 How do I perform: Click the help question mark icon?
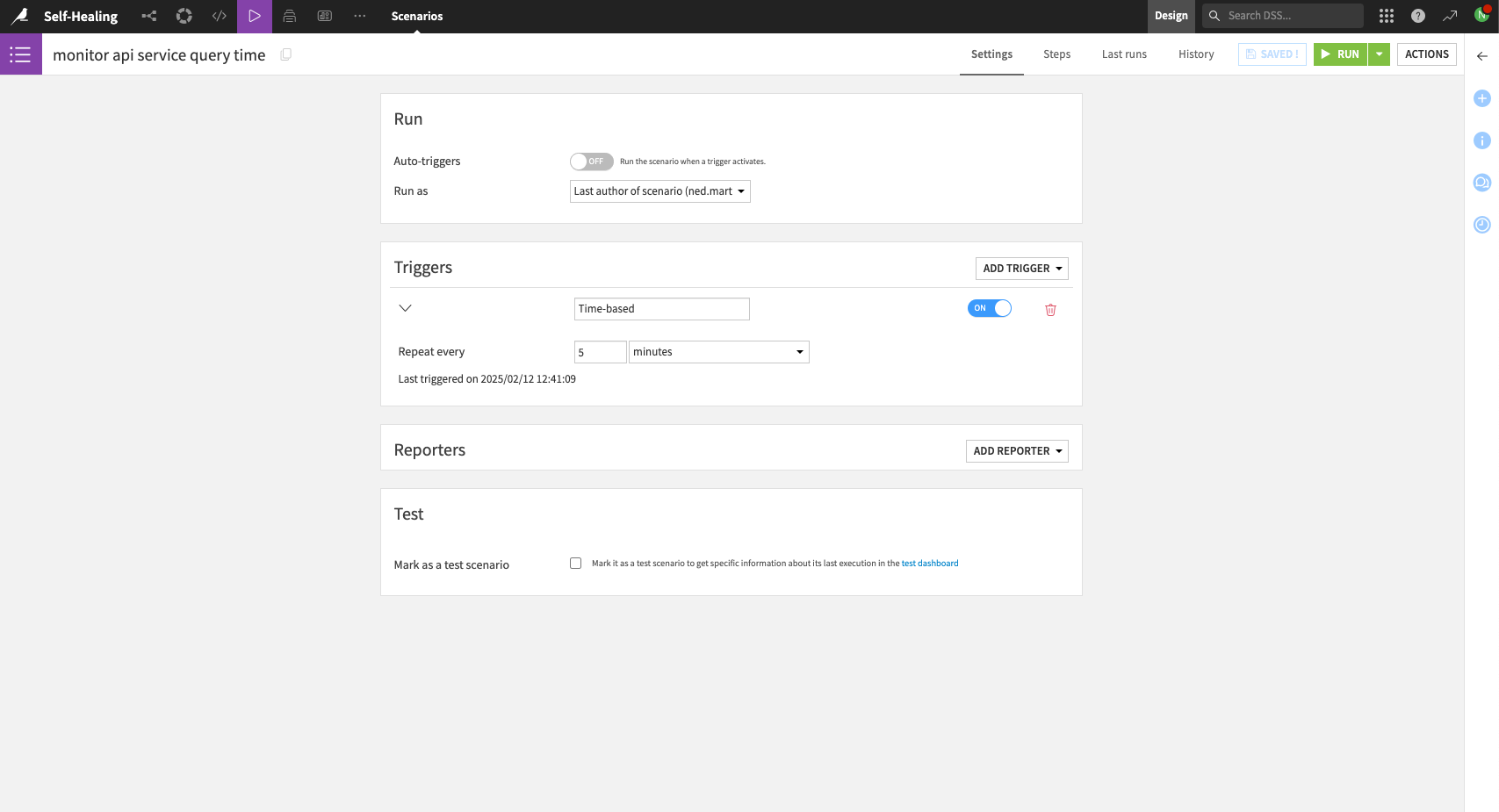pyautogui.click(x=1417, y=16)
